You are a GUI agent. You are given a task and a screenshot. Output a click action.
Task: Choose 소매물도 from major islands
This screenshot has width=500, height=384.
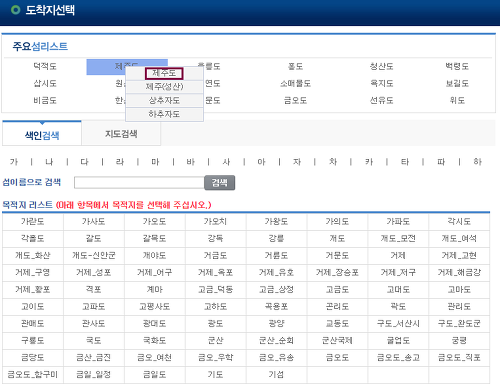(x=295, y=83)
